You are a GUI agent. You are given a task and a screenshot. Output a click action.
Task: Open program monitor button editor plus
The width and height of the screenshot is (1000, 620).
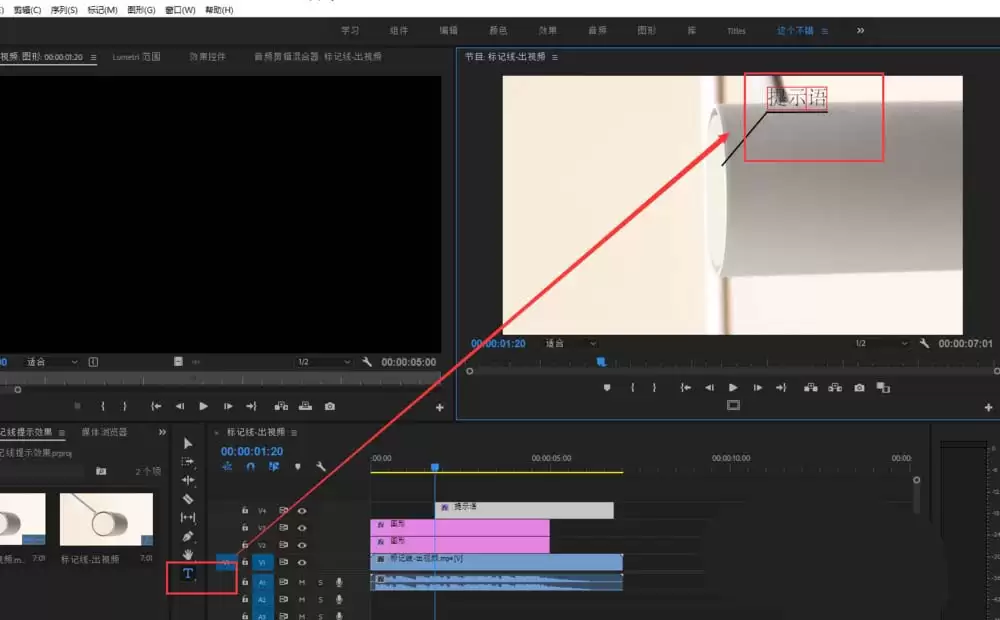tap(988, 407)
